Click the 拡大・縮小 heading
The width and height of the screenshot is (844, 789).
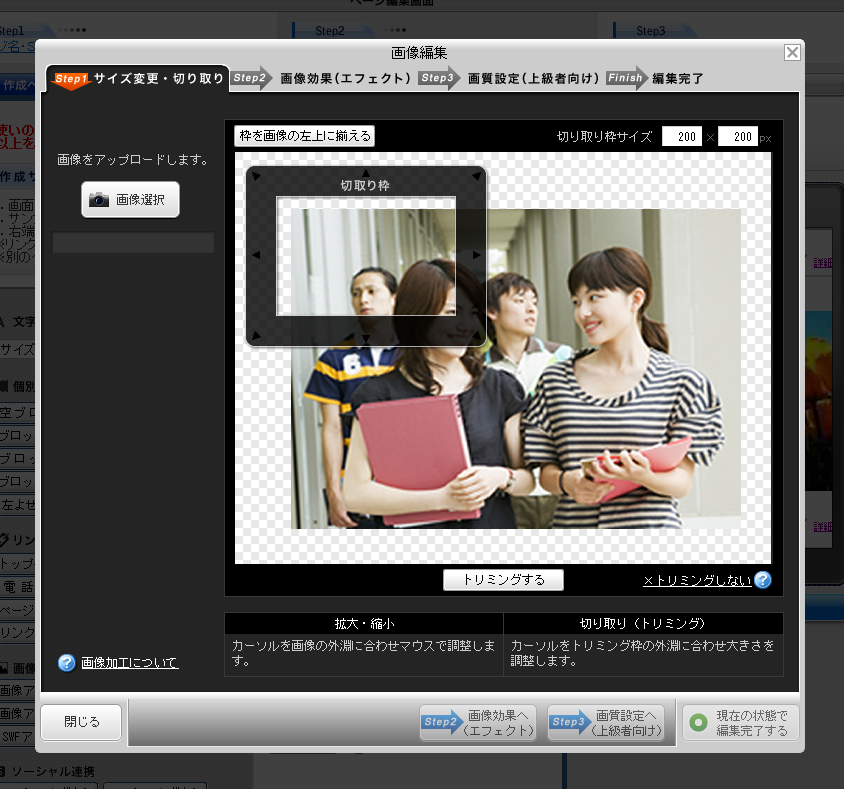(x=364, y=624)
